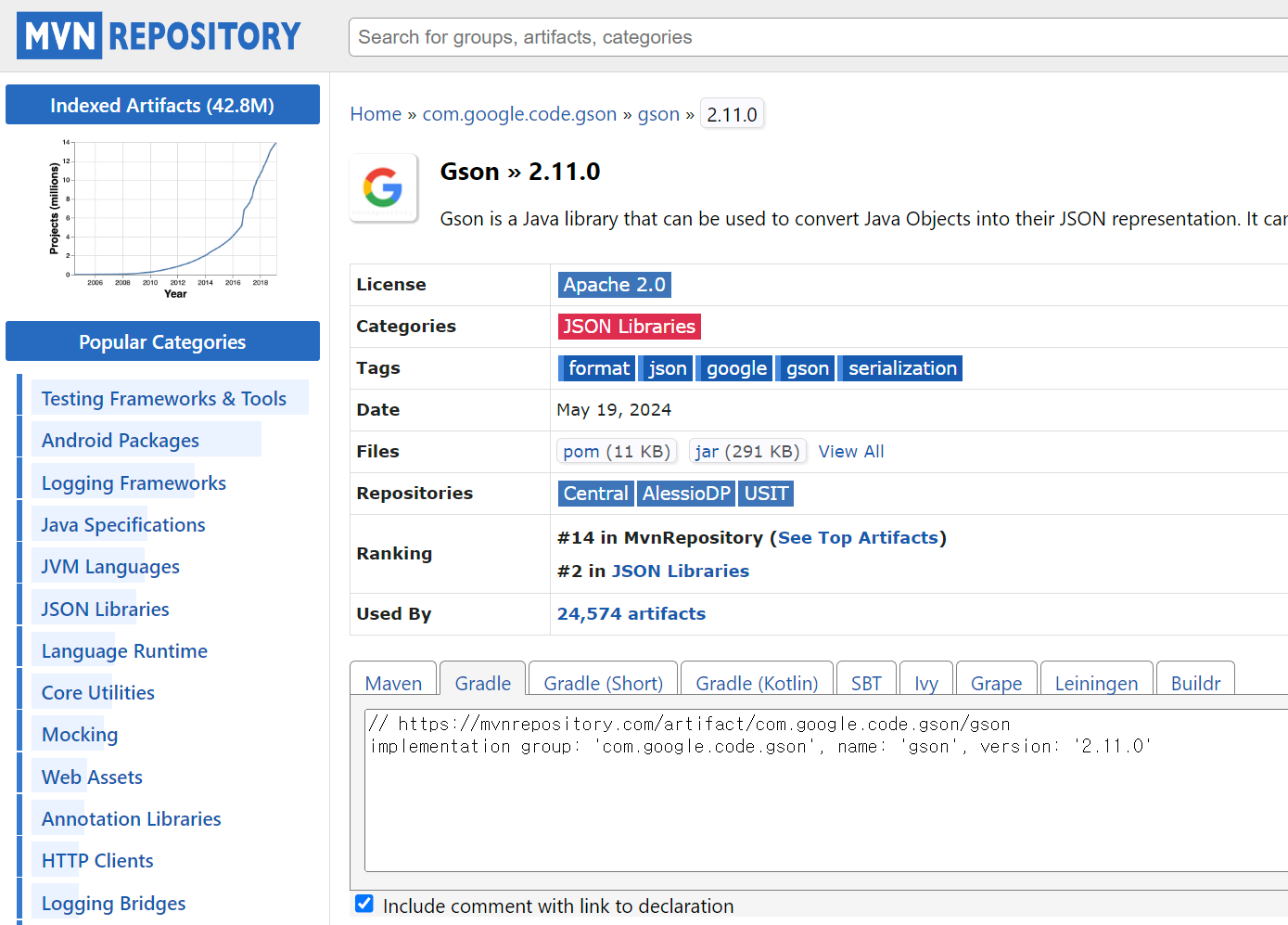Open the Grape tab
The image size is (1288, 925).
click(x=997, y=678)
